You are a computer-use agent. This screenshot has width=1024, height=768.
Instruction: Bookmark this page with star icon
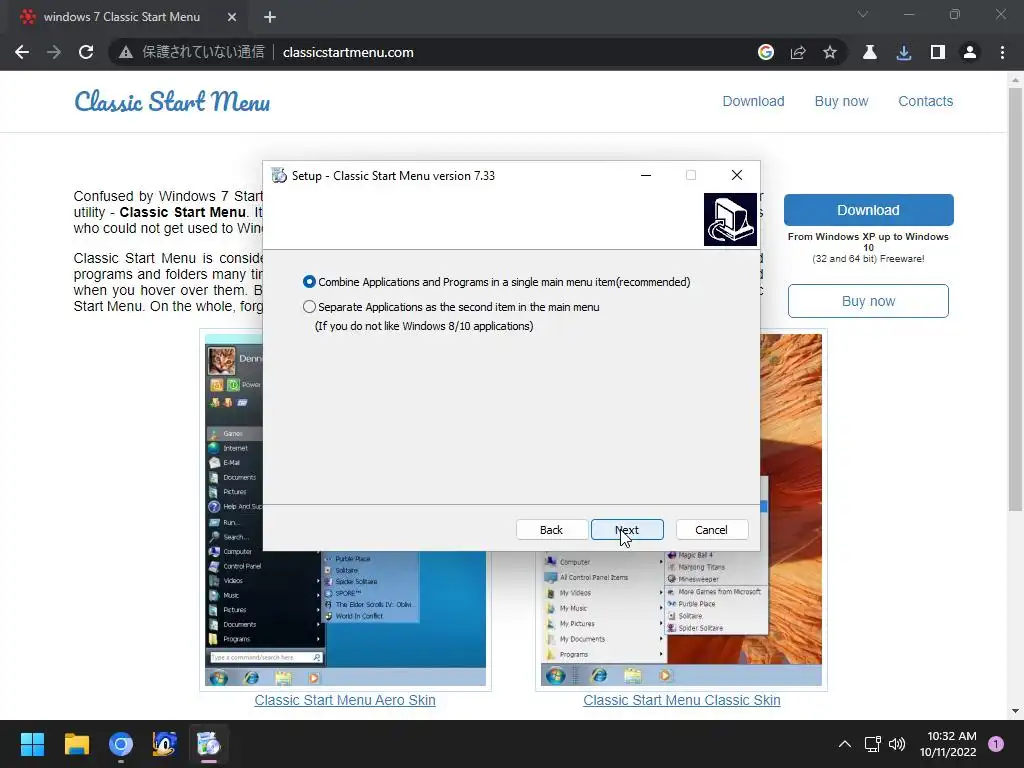[x=829, y=52]
